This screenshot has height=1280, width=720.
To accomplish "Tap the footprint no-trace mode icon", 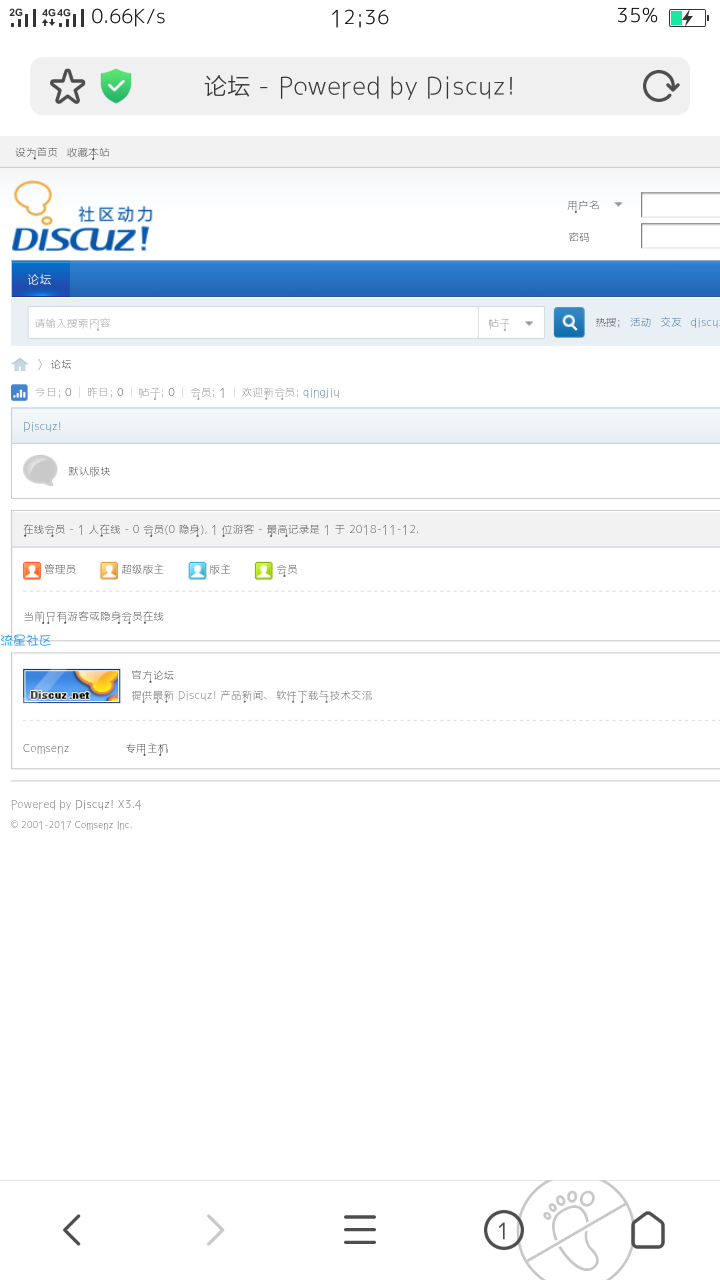I will (x=575, y=1230).
